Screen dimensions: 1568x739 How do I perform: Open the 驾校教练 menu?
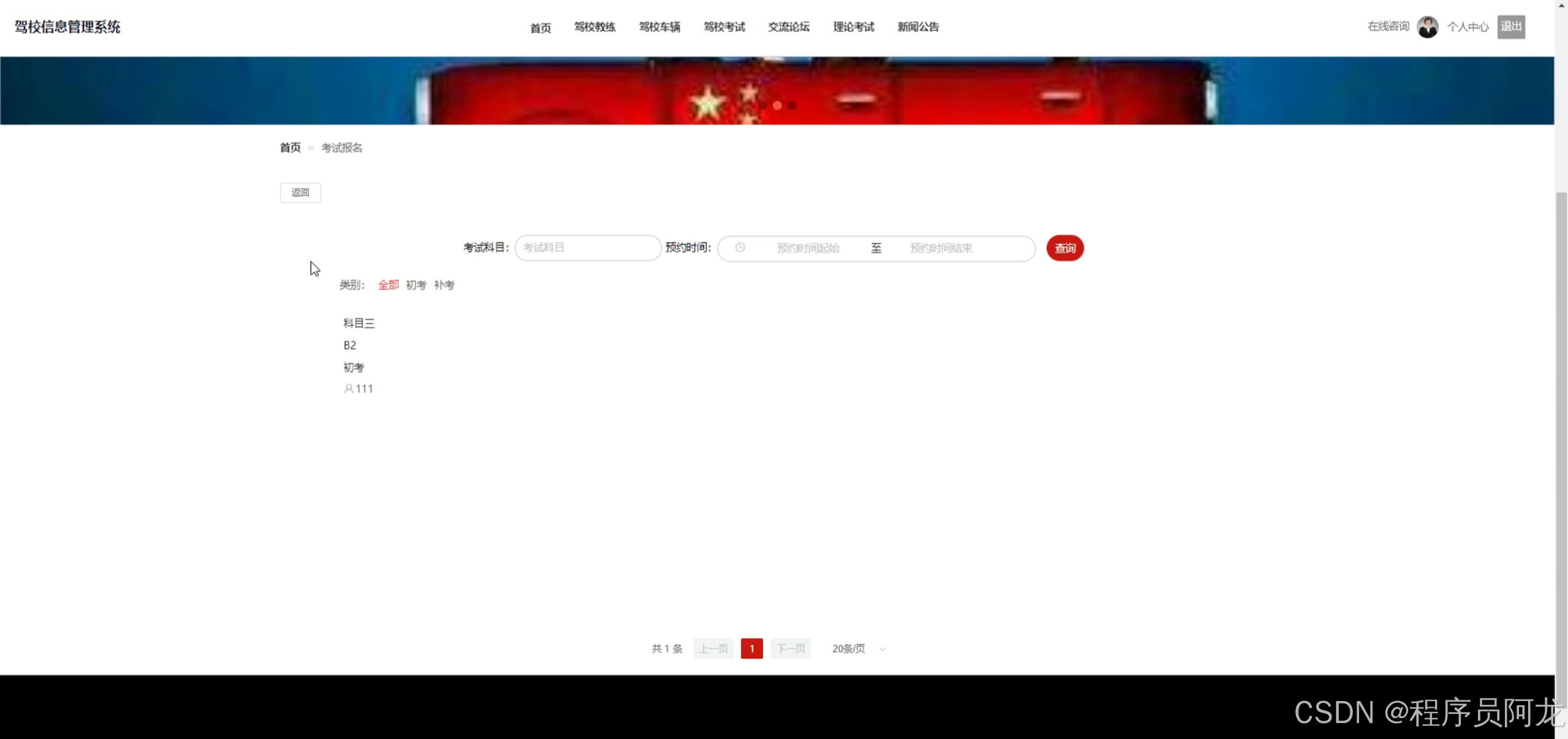pos(595,27)
